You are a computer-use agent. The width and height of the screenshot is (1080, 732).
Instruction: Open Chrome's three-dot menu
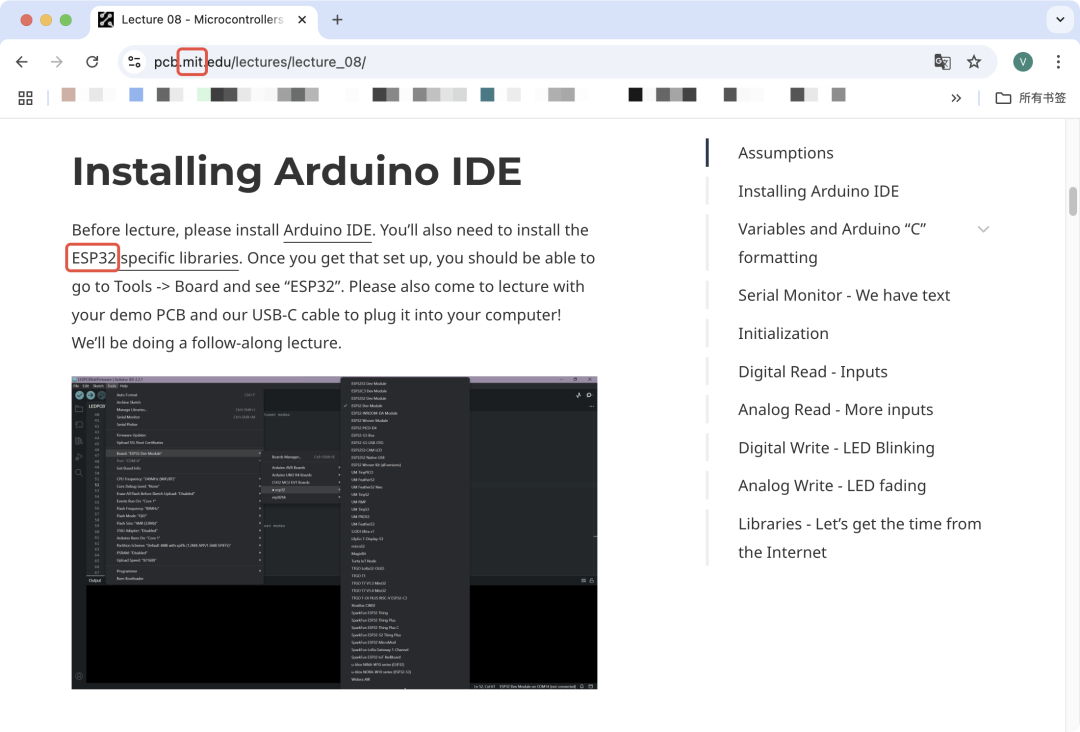coord(1058,62)
